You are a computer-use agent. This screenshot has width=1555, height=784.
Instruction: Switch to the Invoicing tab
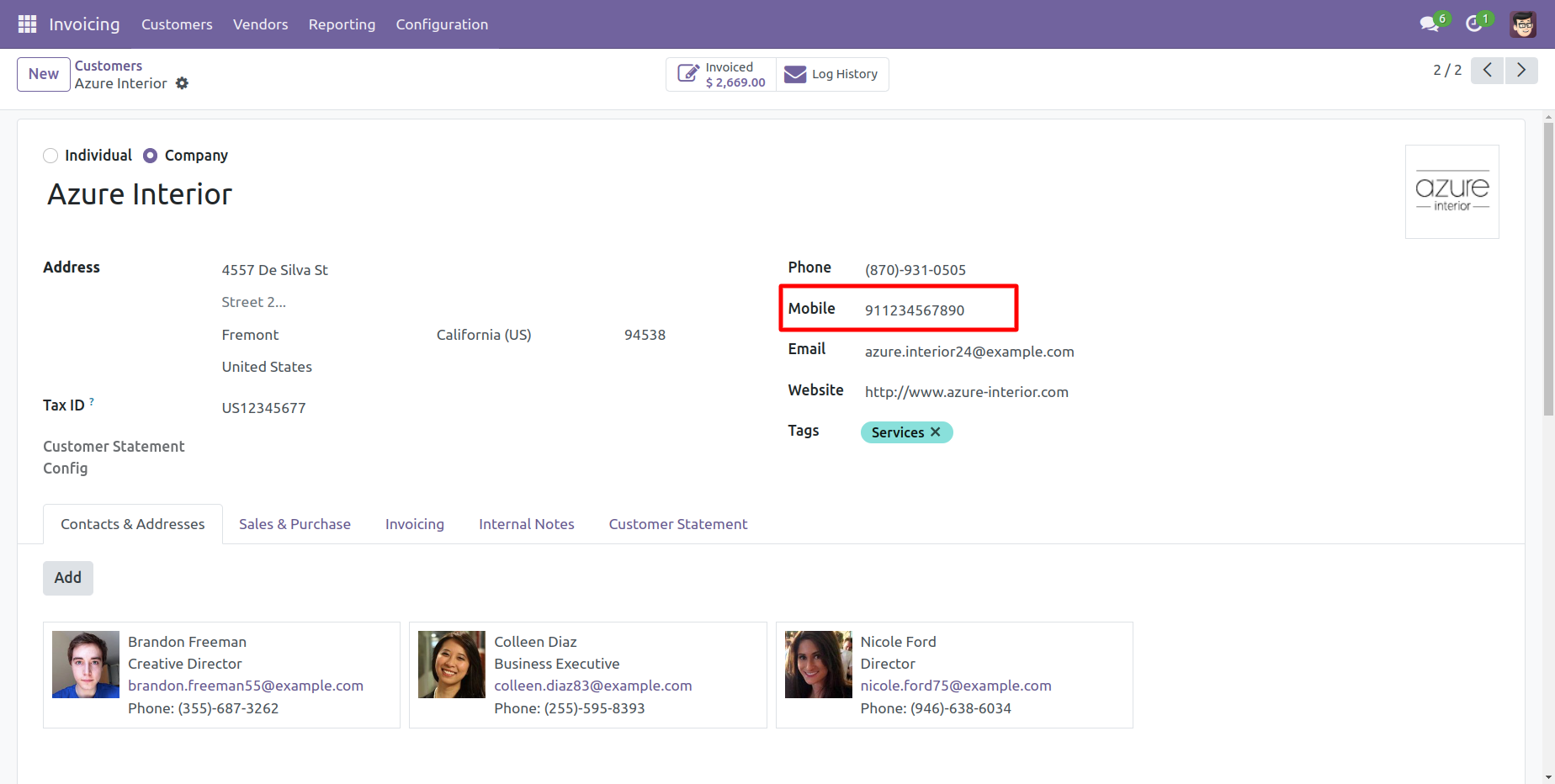coord(415,524)
